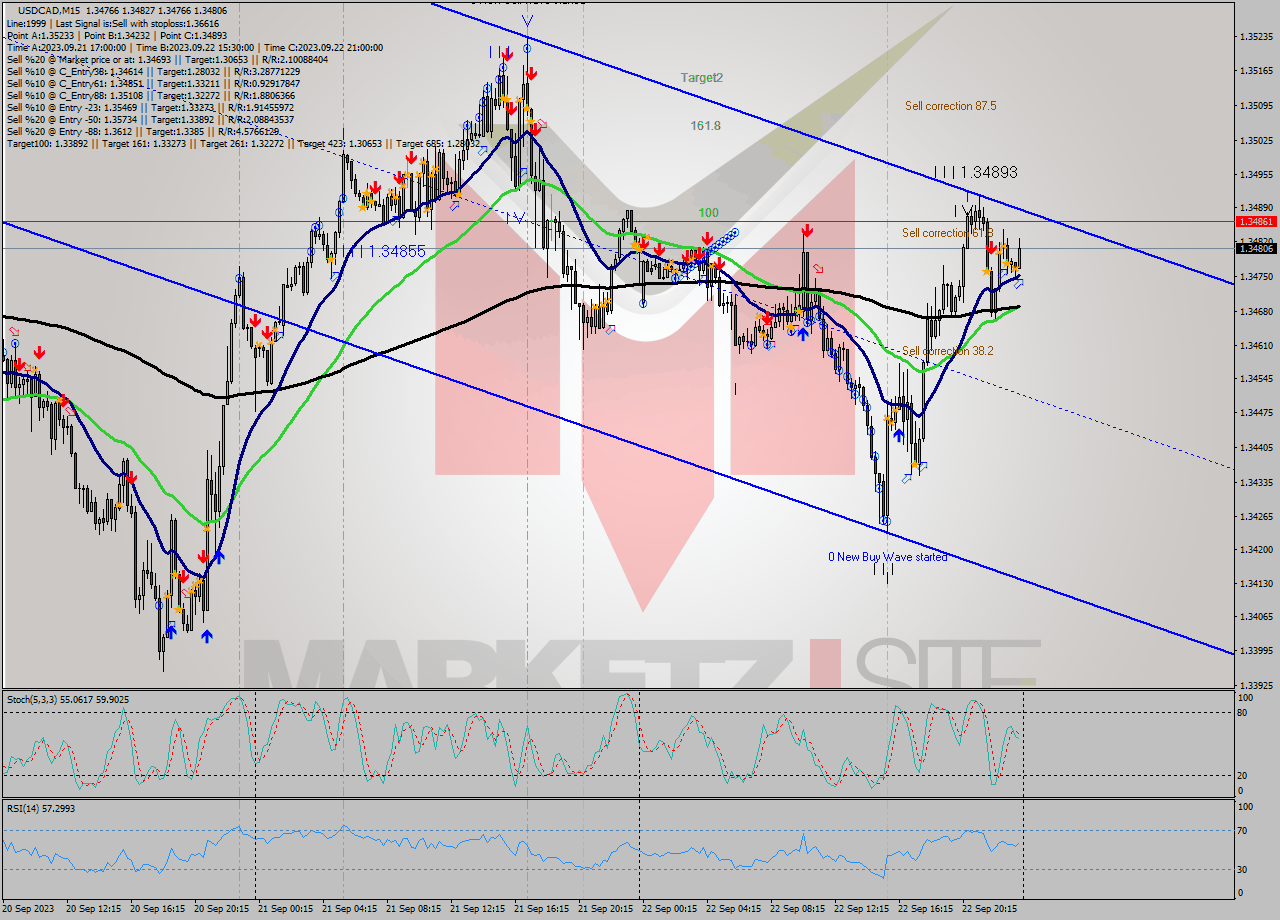Select the green '100' Fibonacci label

pyautogui.click(x=708, y=213)
